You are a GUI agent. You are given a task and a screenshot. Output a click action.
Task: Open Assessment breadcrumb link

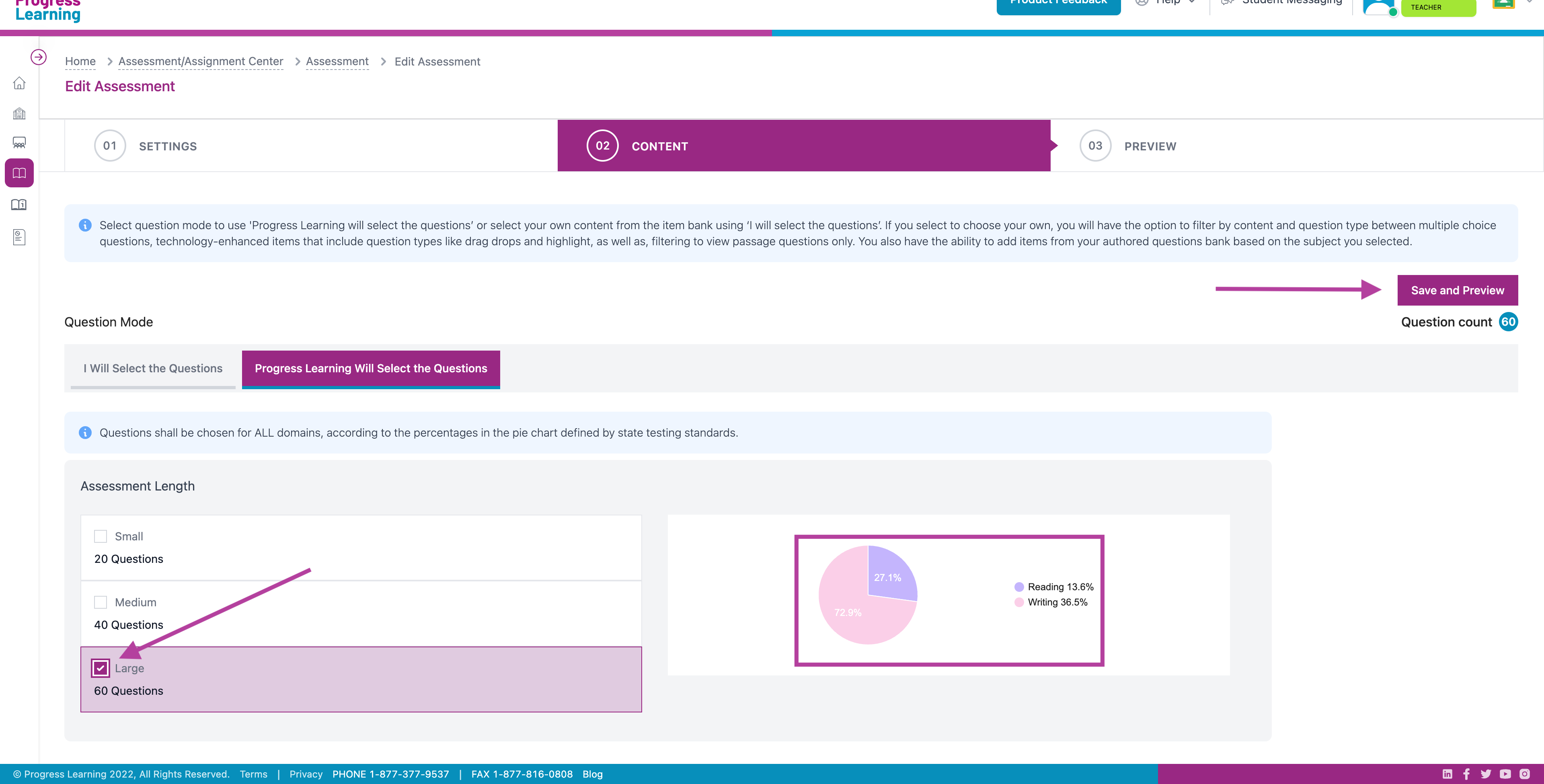(337, 62)
